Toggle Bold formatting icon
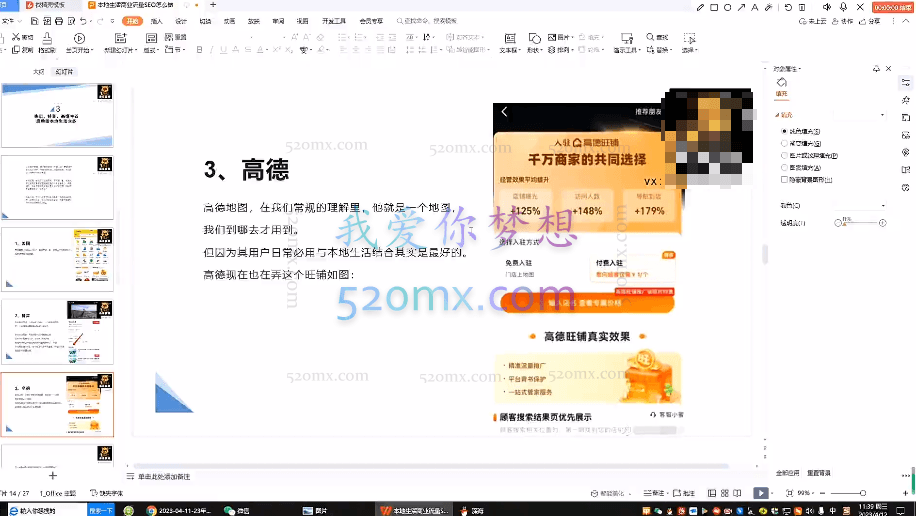Screen dimensions: 916x516 [199, 50]
